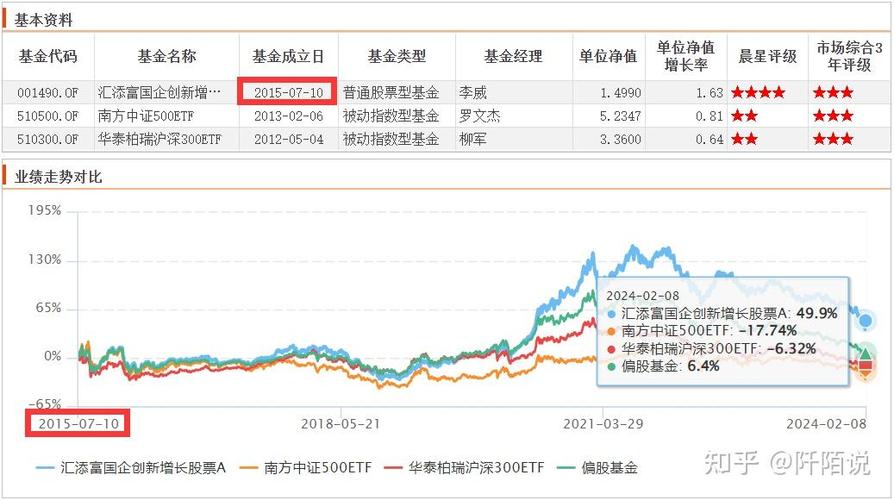The height and width of the screenshot is (500, 894).
Task: Click the 0% y-axis label
Action: (52, 356)
